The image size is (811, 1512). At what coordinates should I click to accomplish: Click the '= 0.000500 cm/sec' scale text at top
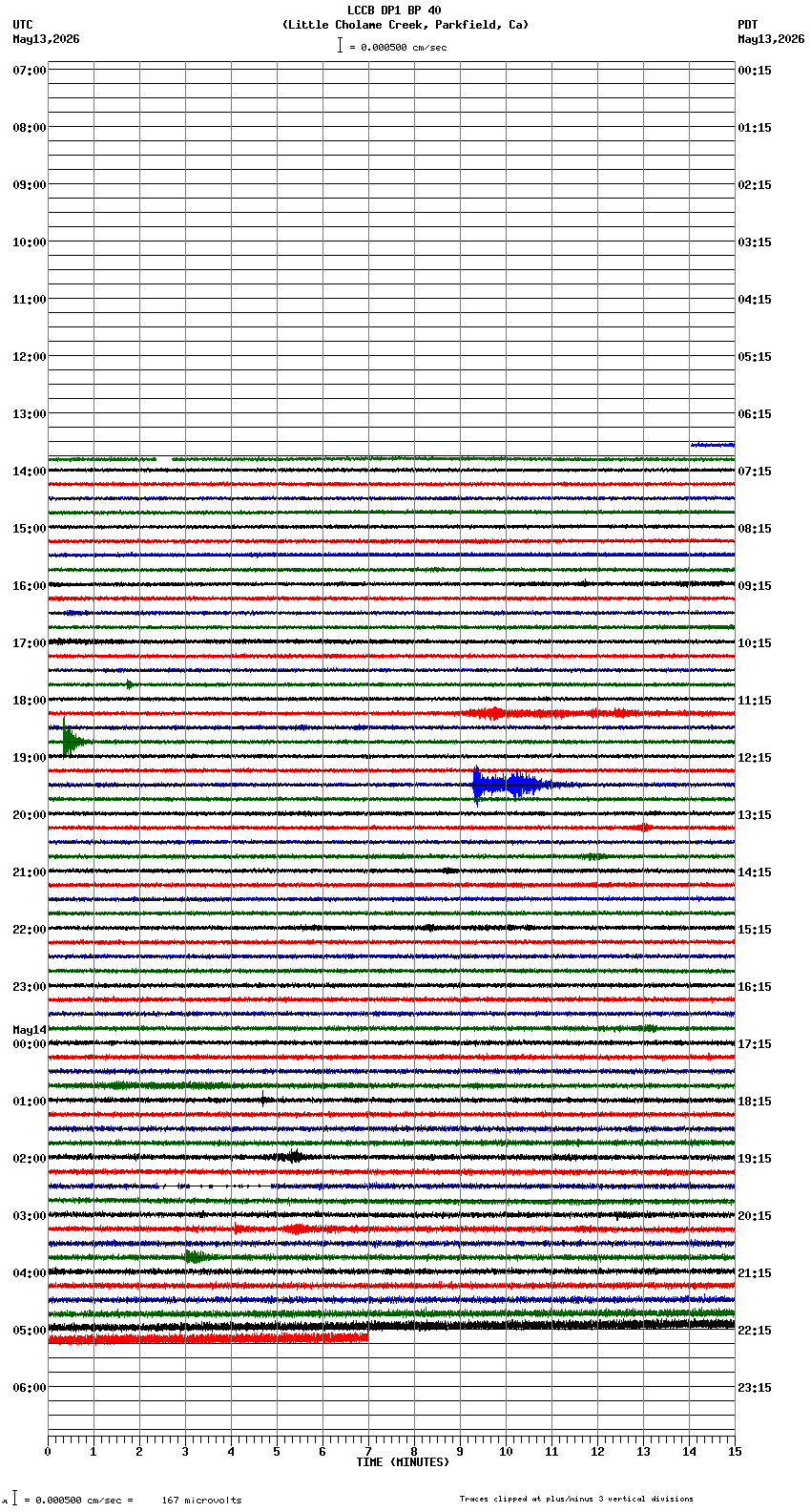click(x=398, y=47)
